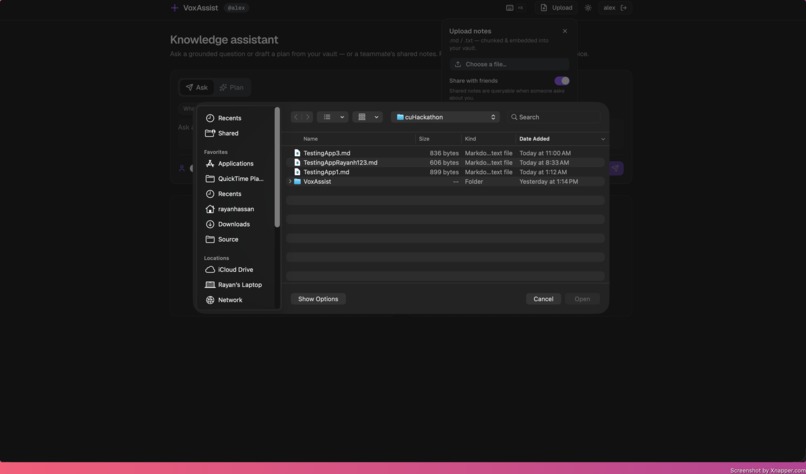The height and width of the screenshot is (474, 806).
Task: Select the TestingApp1.md file icon
Action: click(x=297, y=172)
